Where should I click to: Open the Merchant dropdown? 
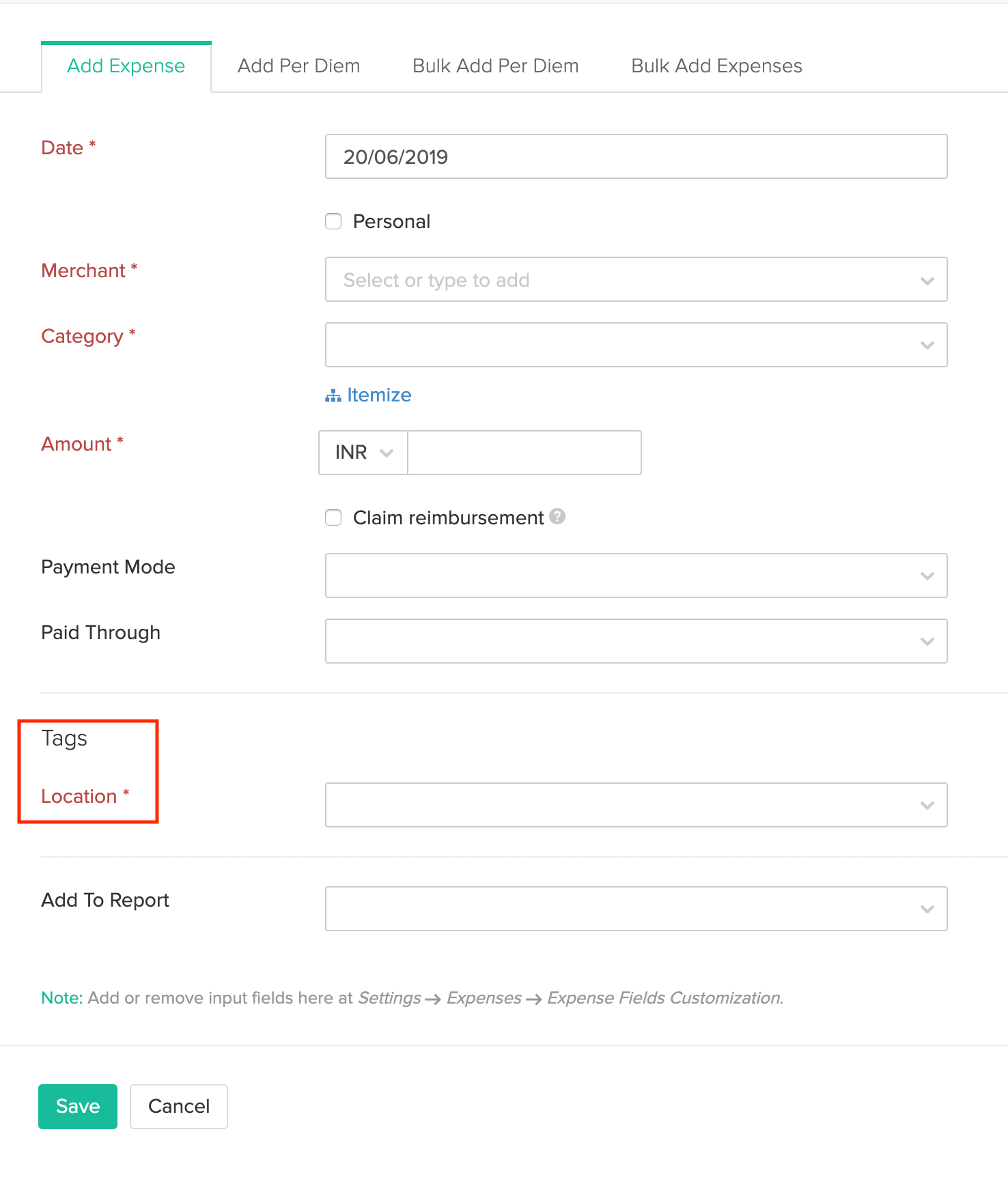pyautogui.click(x=636, y=280)
